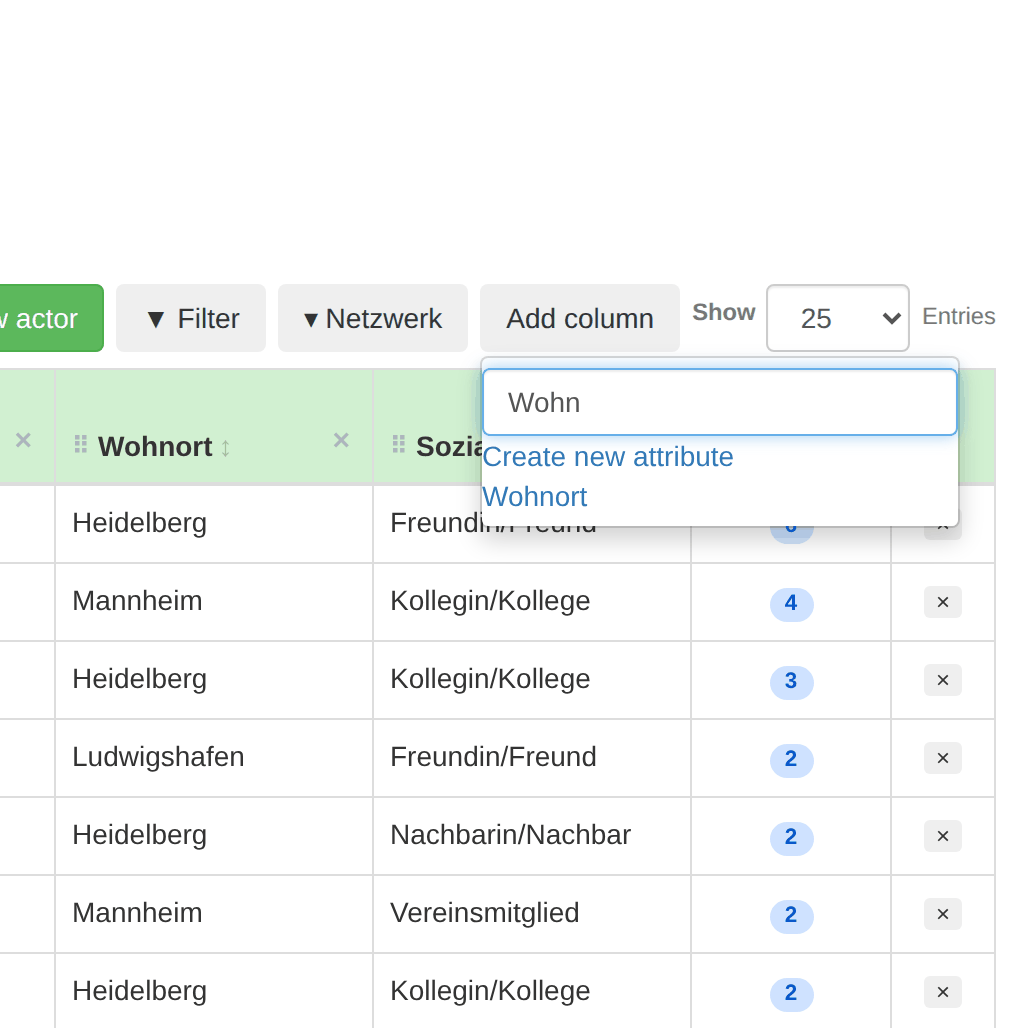Open the Filter dropdown
Screen dimensions: 1022x1028
[191, 318]
